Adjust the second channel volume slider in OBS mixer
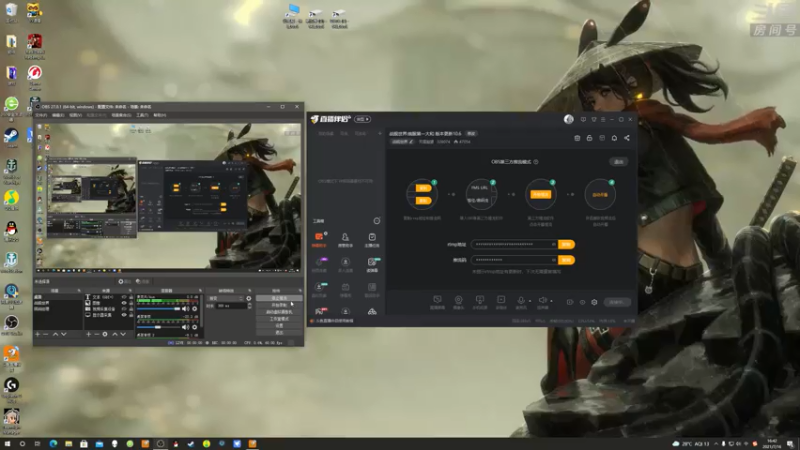 pos(159,327)
